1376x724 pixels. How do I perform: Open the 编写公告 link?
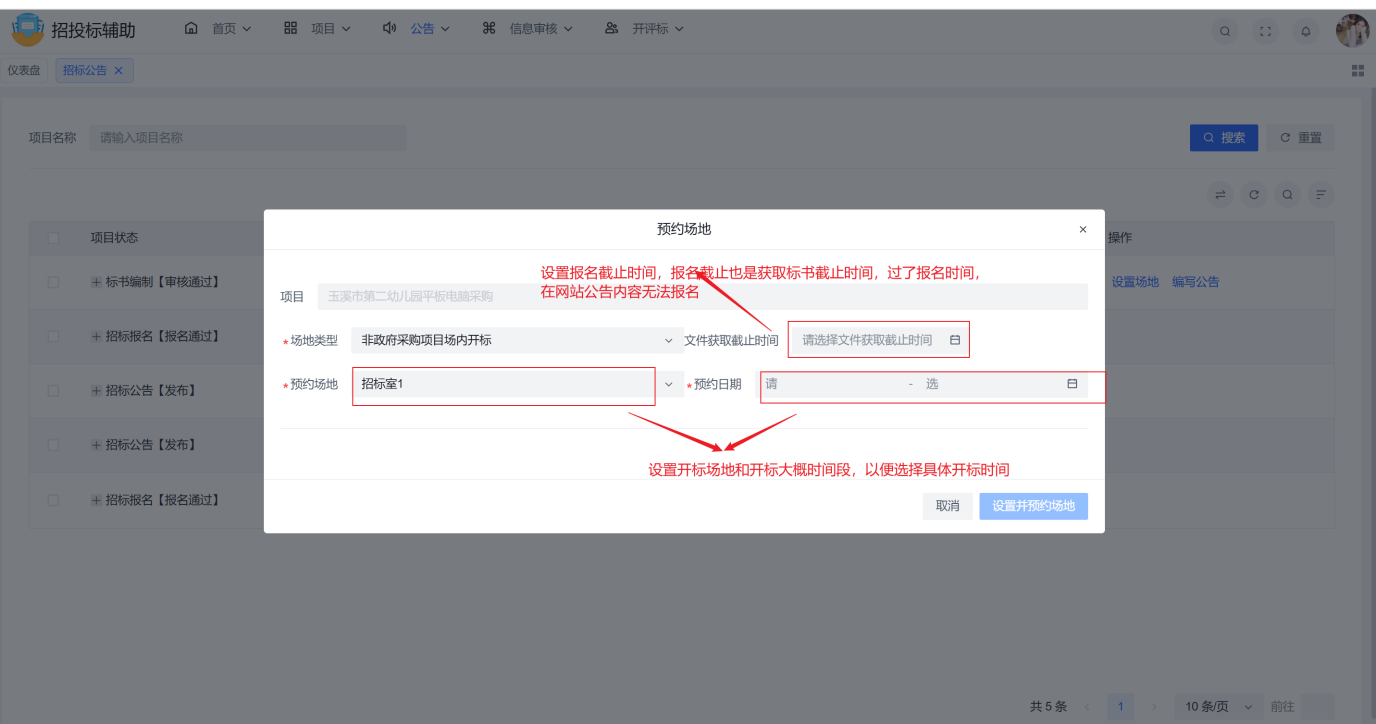(x=1196, y=282)
